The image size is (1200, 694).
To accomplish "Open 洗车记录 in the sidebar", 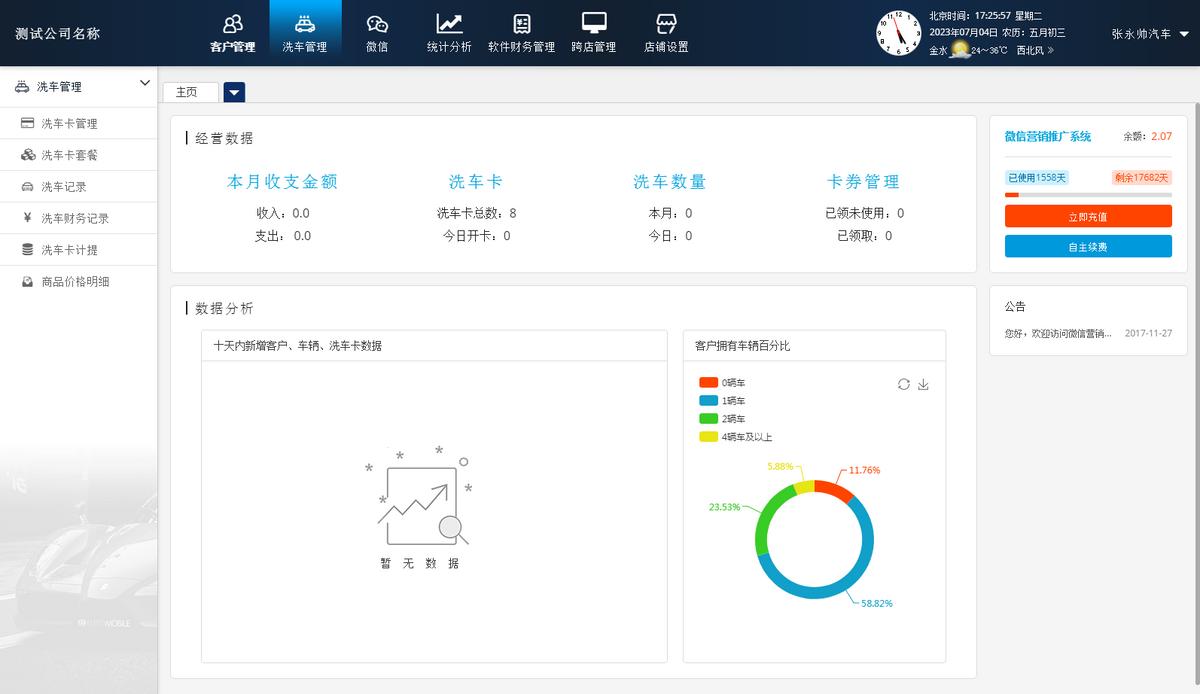I will click(64, 187).
